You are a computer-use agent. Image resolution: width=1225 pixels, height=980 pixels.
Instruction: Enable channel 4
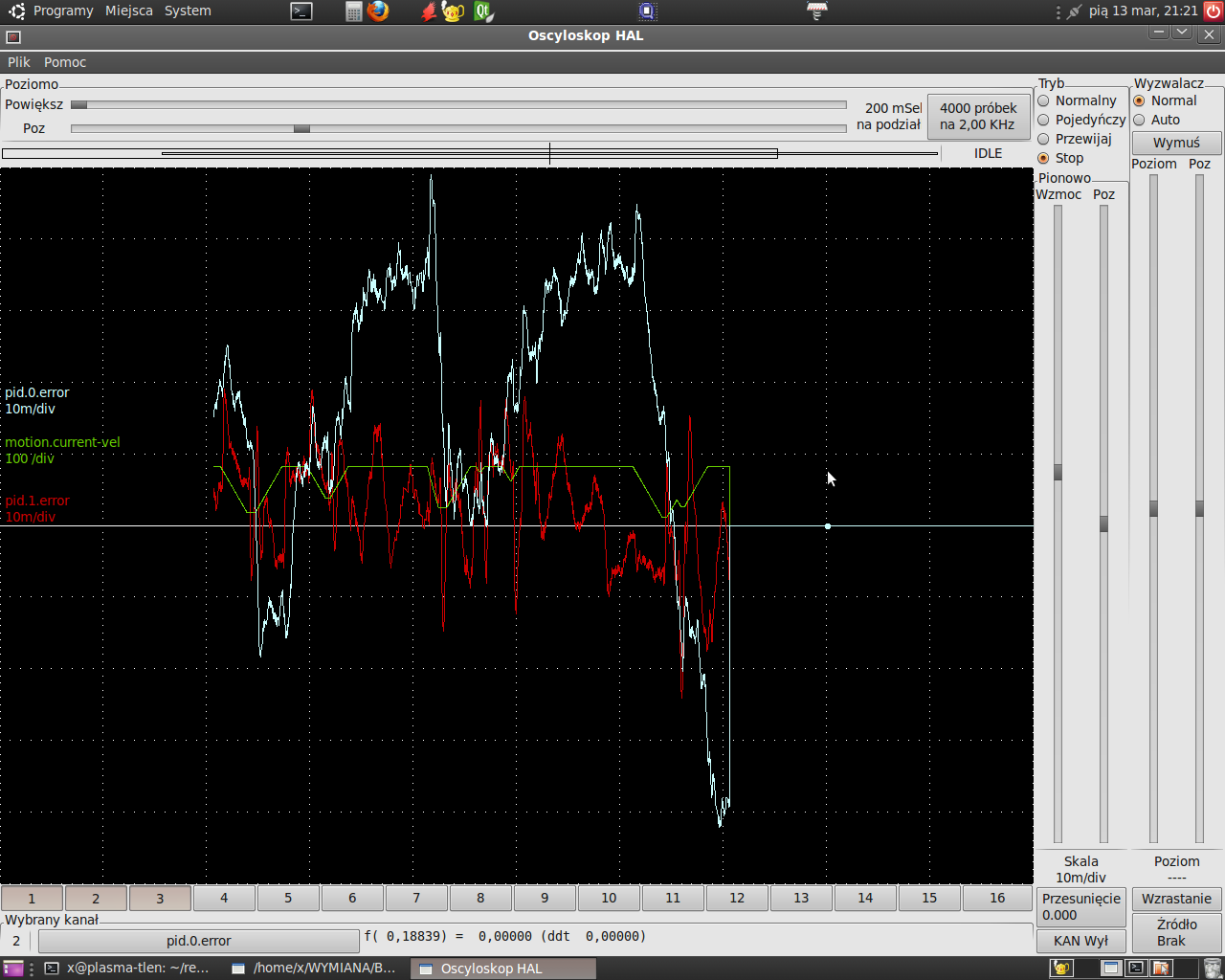pyautogui.click(x=224, y=898)
